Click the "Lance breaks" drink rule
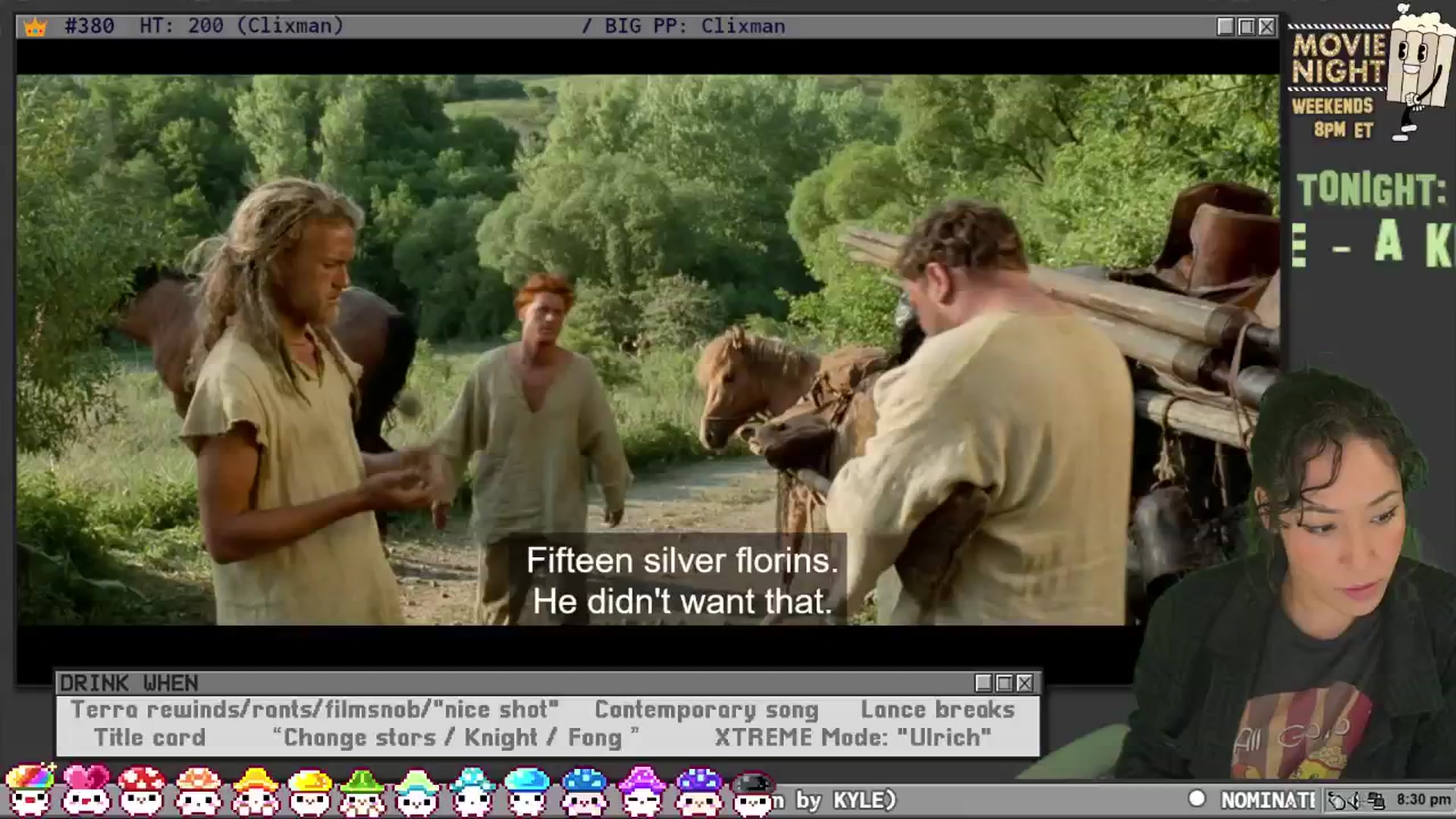The image size is (1456, 819). pyautogui.click(x=937, y=710)
